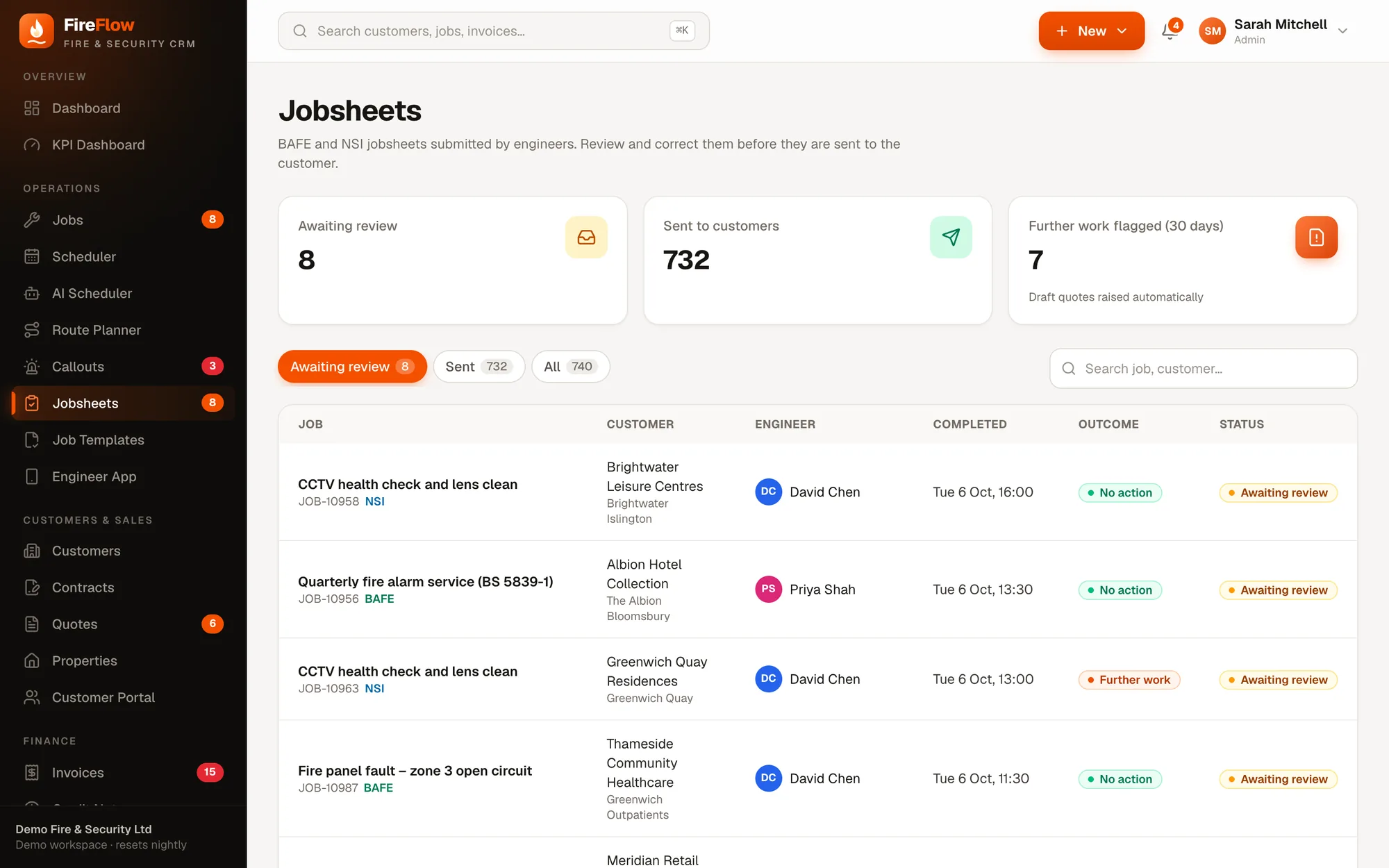Click Awaiting review status for JOB-10956
Viewport: 1389px width, 868px height.
click(x=1278, y=590)
